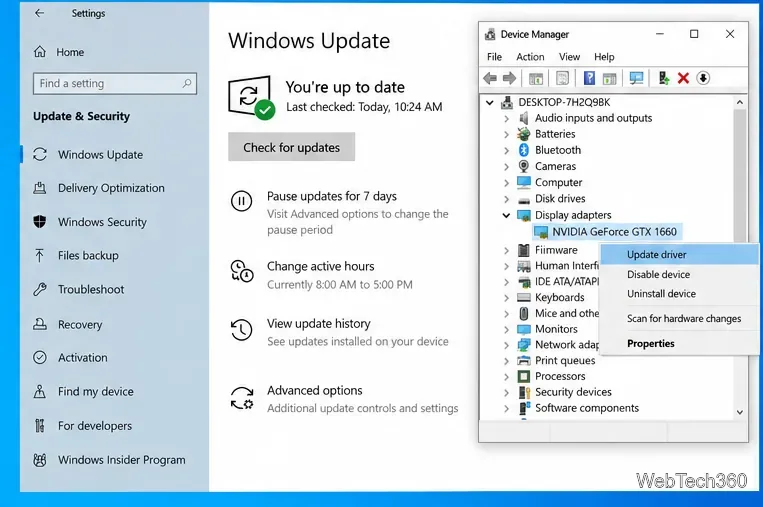This screenshot has width=763, height=507.
Task: Choose Uninstall device from context menu
Action: pos(679,294)
